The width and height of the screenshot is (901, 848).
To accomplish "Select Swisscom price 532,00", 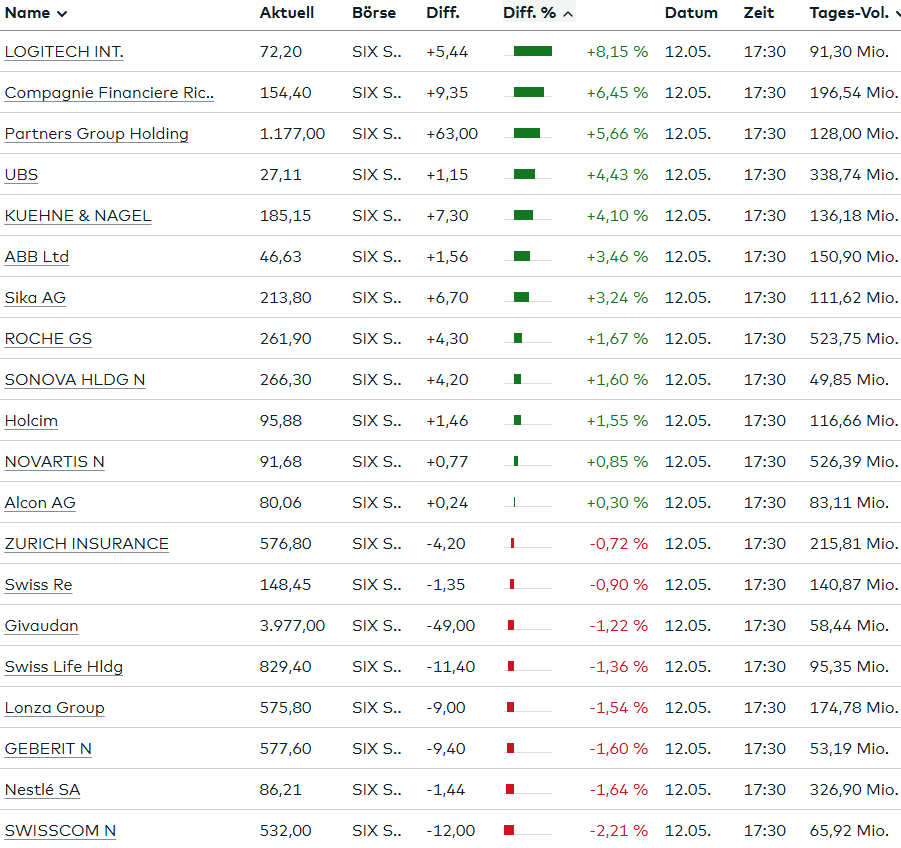I will [286, 831].
